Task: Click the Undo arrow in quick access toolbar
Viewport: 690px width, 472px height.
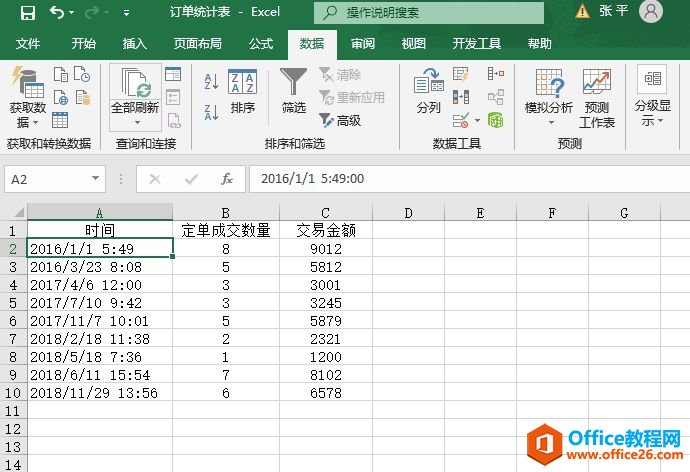Action: click(57, 13)
